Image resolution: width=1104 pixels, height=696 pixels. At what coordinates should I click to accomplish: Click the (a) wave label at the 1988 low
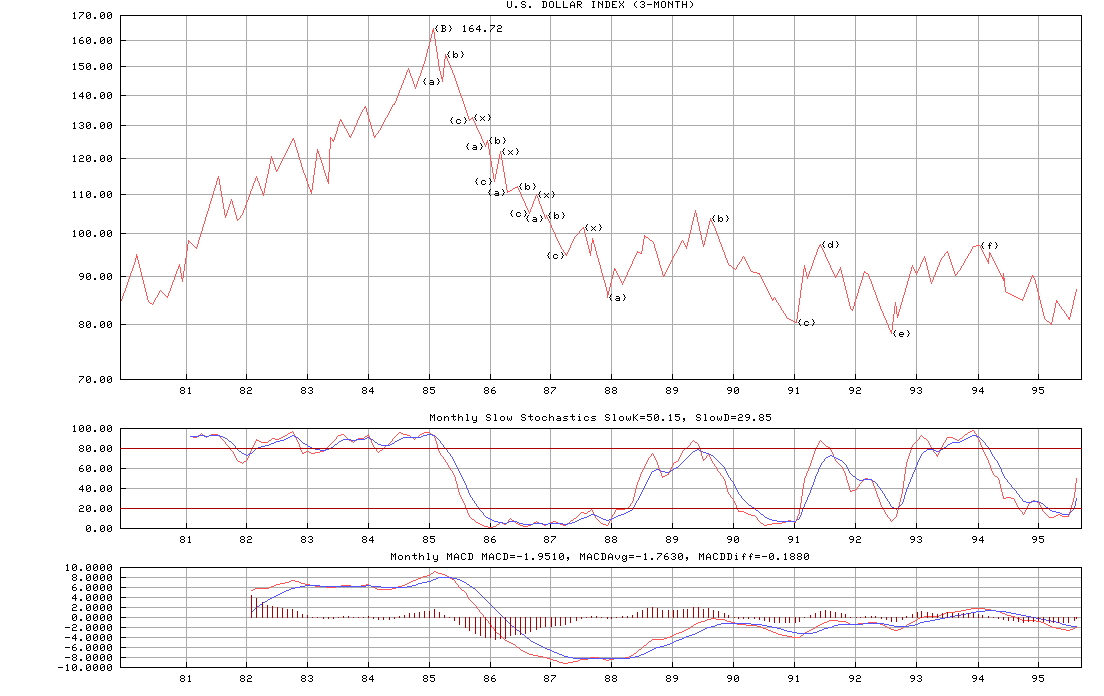pyautogui.click(x=617, y=298)
